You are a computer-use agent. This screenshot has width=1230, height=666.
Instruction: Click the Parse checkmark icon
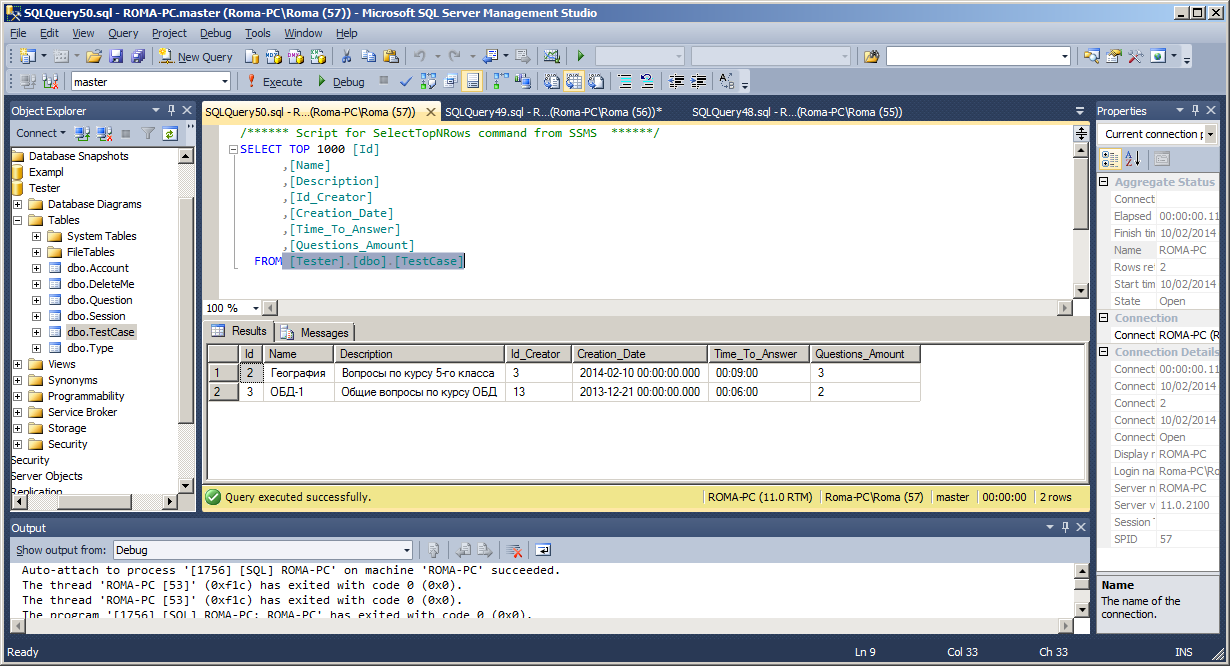coord(406,82)
